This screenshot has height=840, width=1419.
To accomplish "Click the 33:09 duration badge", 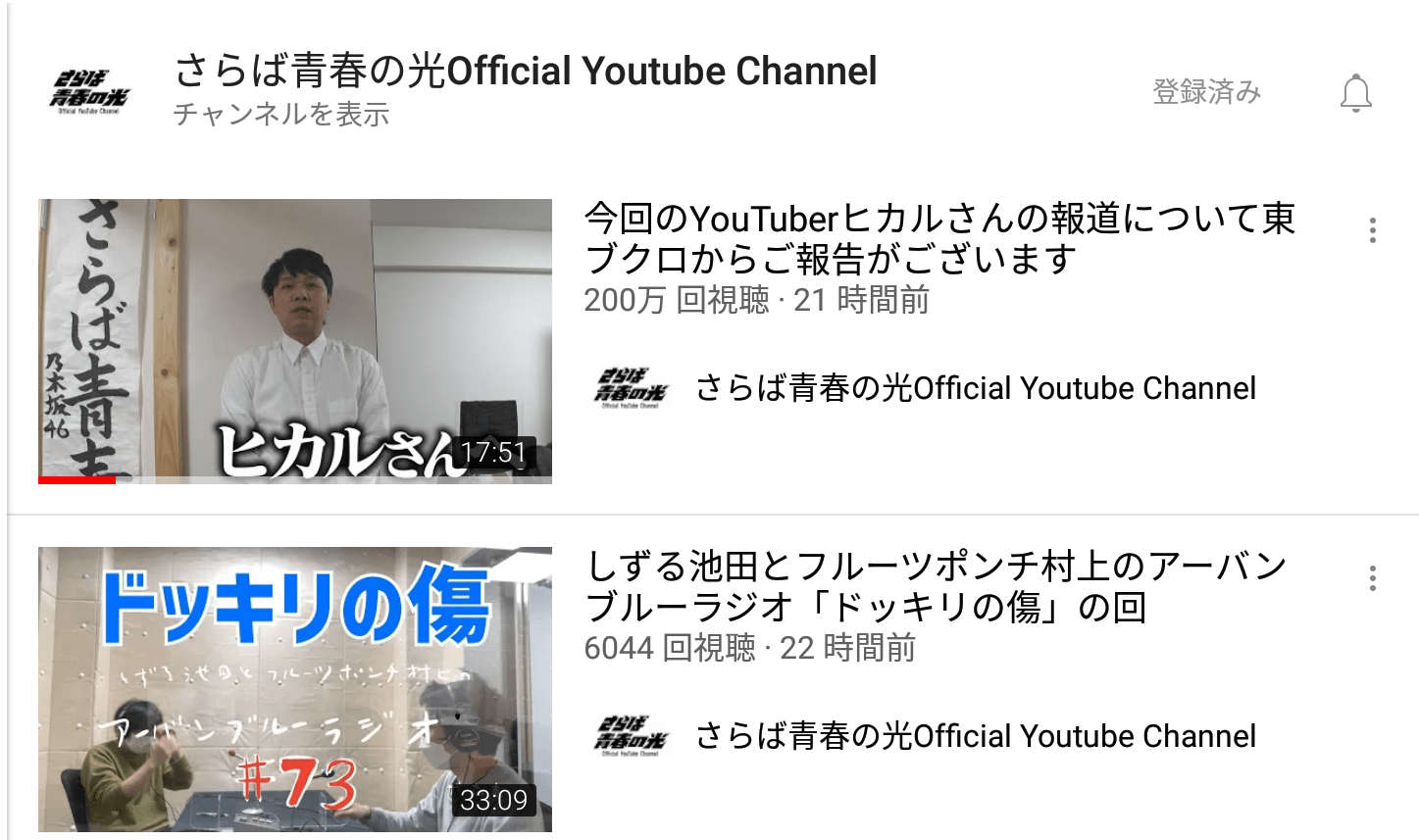I will tap(494, 801).
